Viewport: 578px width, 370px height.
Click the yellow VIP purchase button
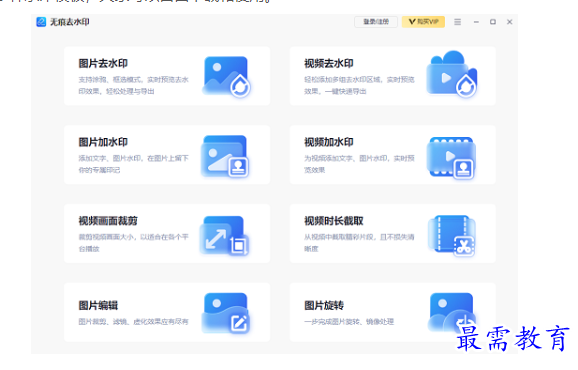(x=423, y=22)
